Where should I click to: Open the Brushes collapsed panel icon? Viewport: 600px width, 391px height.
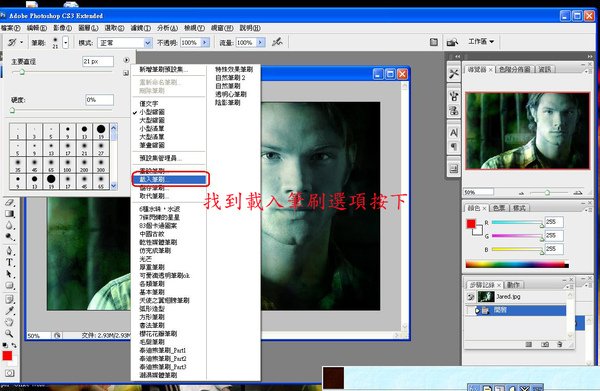click(454, 96)
